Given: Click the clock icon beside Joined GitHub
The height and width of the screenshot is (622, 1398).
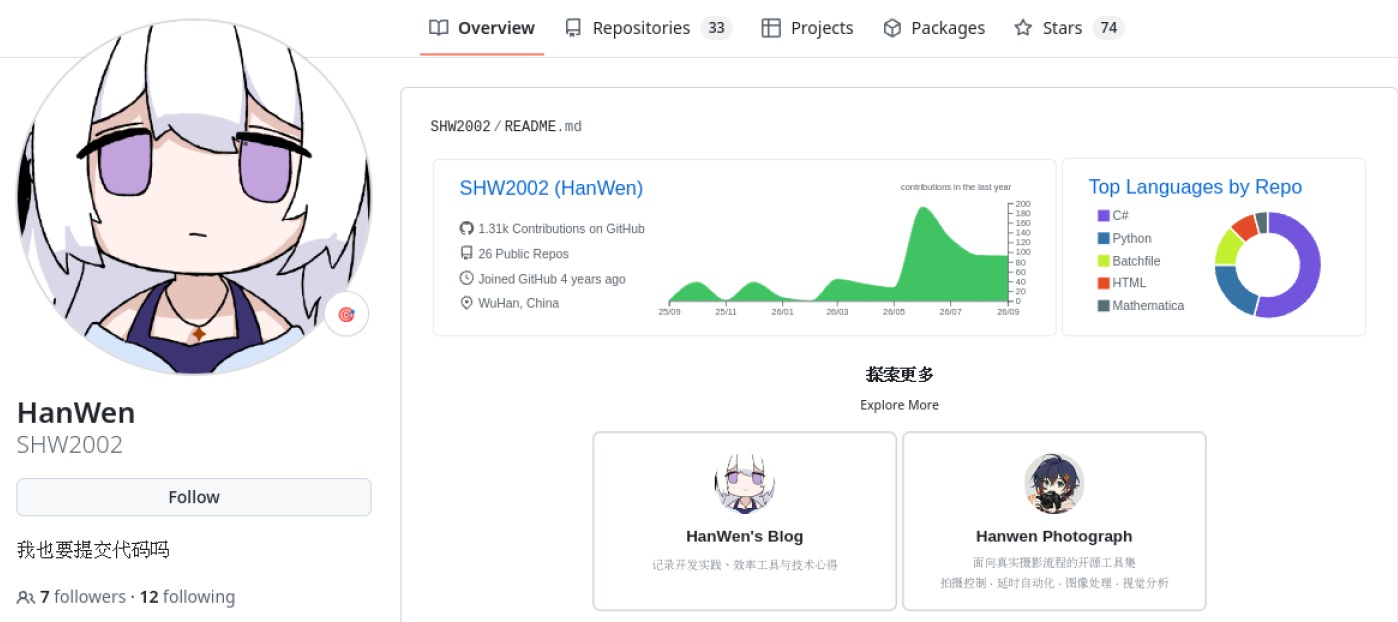Looking at the screenshot, I should [466, 278].
